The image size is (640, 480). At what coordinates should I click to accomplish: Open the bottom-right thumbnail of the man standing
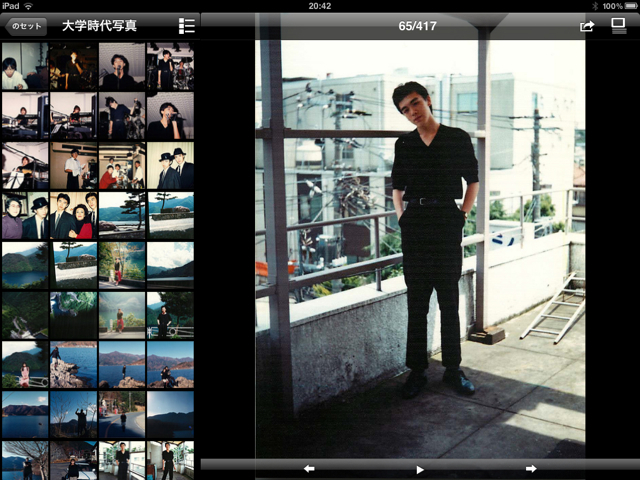point(170,460)
